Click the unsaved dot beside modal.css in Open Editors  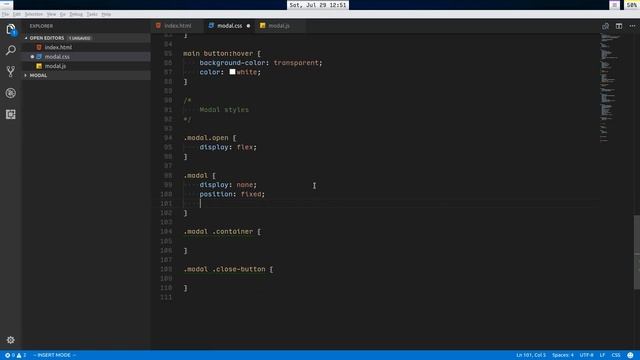(x=32, y=57)
